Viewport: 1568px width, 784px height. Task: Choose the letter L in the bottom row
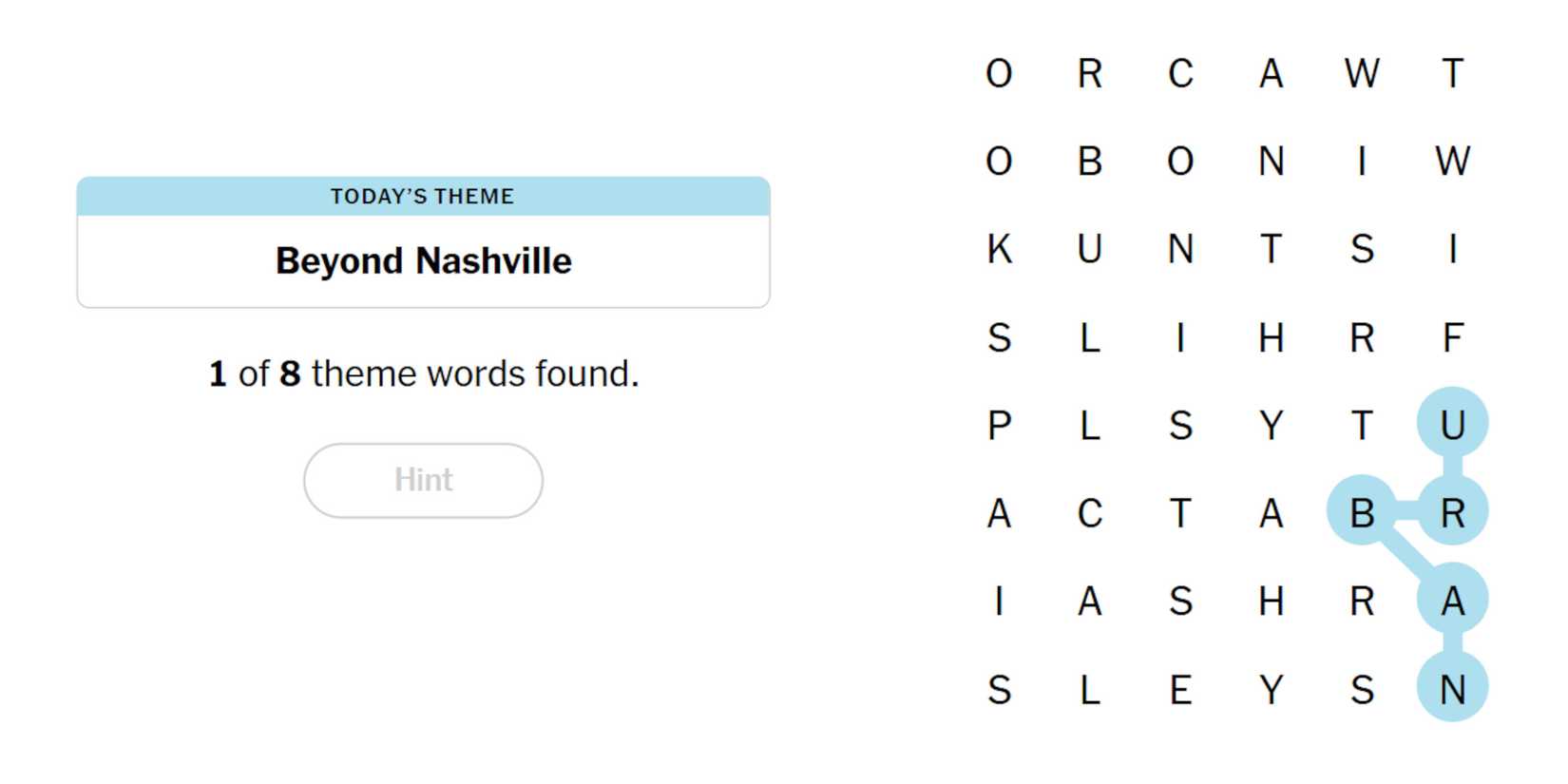1090,689
